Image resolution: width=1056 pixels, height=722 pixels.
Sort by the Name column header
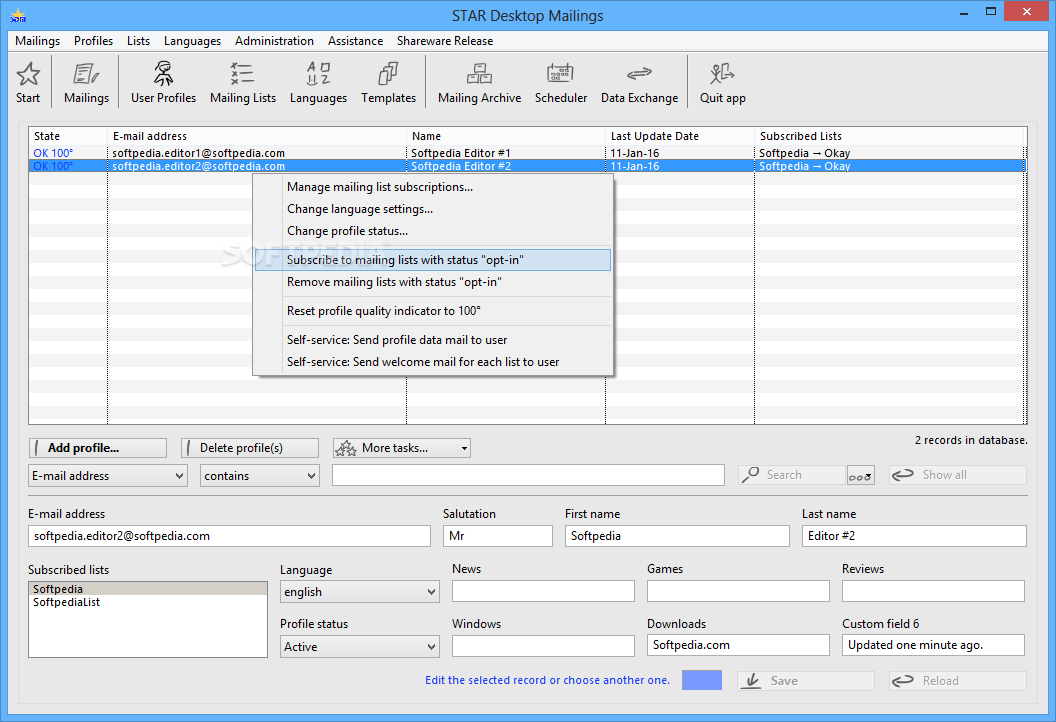(506, 136)
